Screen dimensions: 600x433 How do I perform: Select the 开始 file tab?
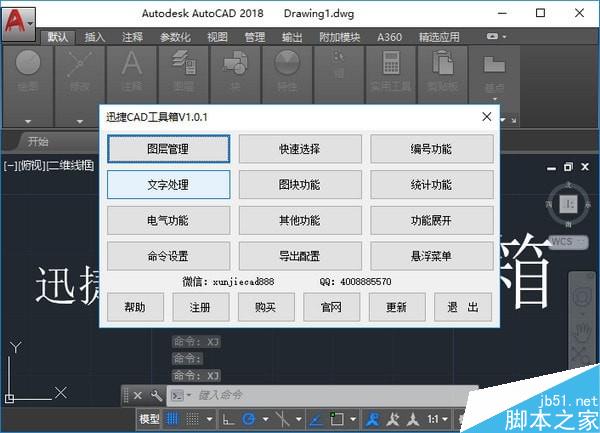[38, 142]
